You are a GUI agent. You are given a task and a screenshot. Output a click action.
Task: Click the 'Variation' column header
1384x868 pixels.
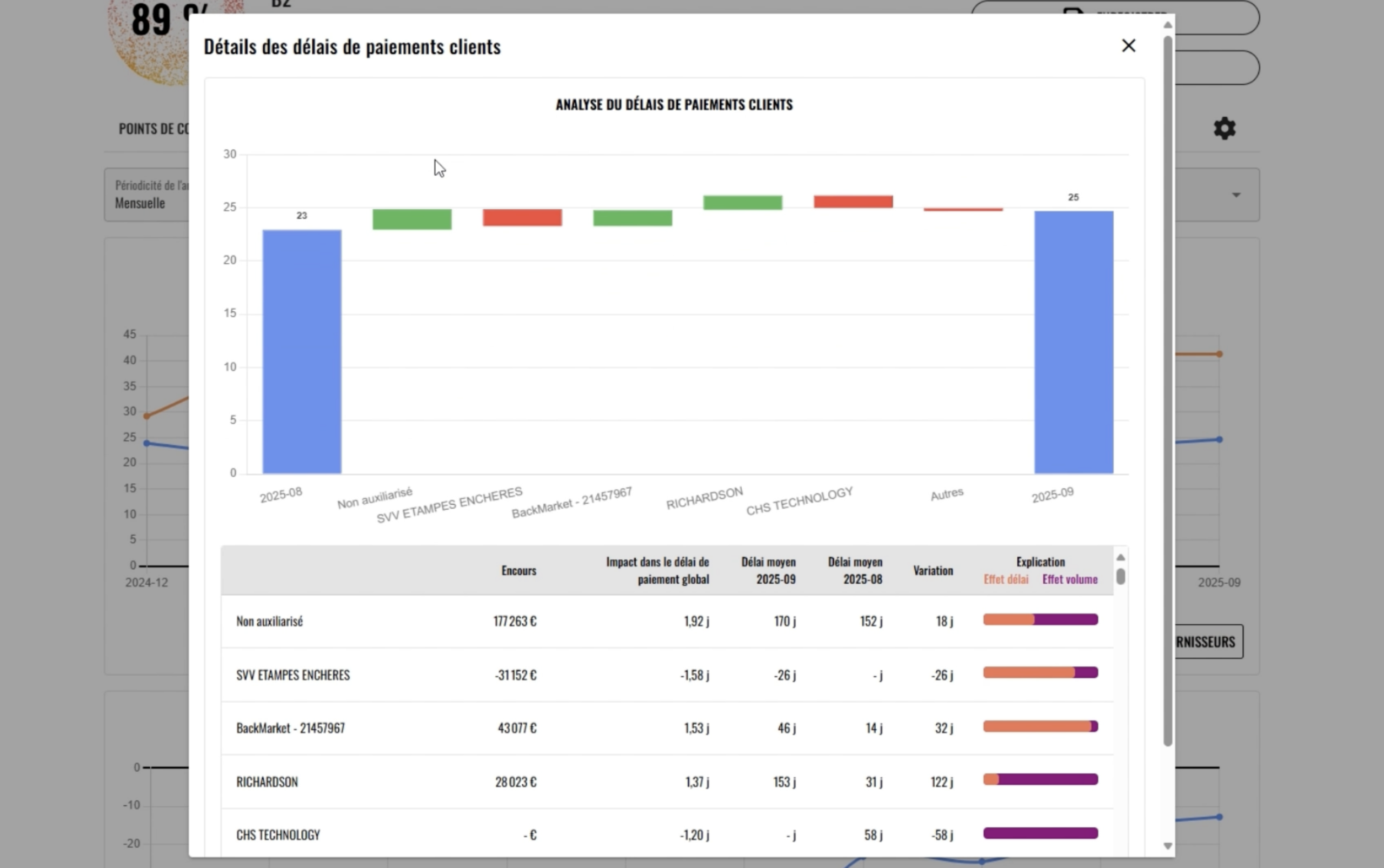point(933,570)
